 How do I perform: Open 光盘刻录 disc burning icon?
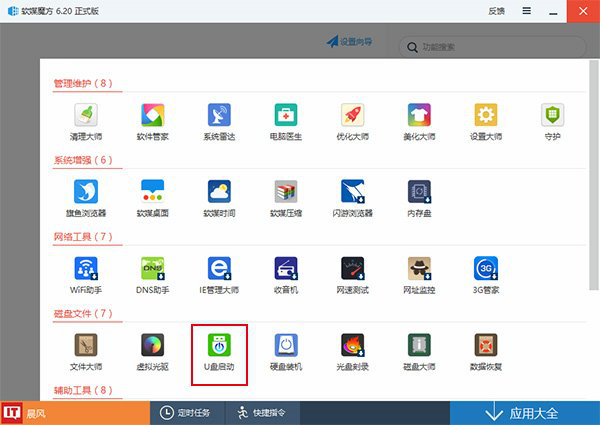pos(352,345)
